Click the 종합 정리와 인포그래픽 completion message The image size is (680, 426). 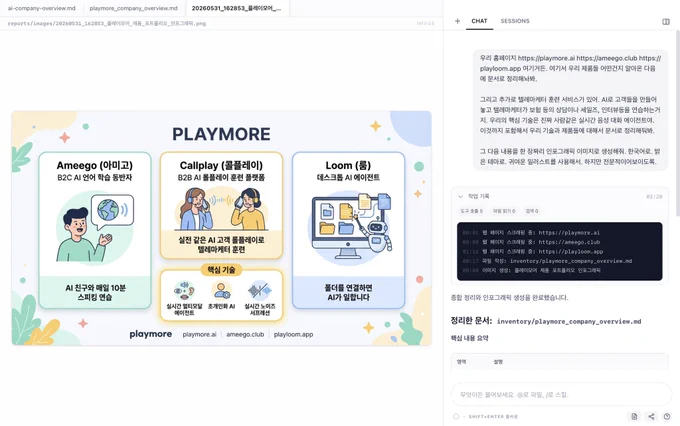coord(509,298)
